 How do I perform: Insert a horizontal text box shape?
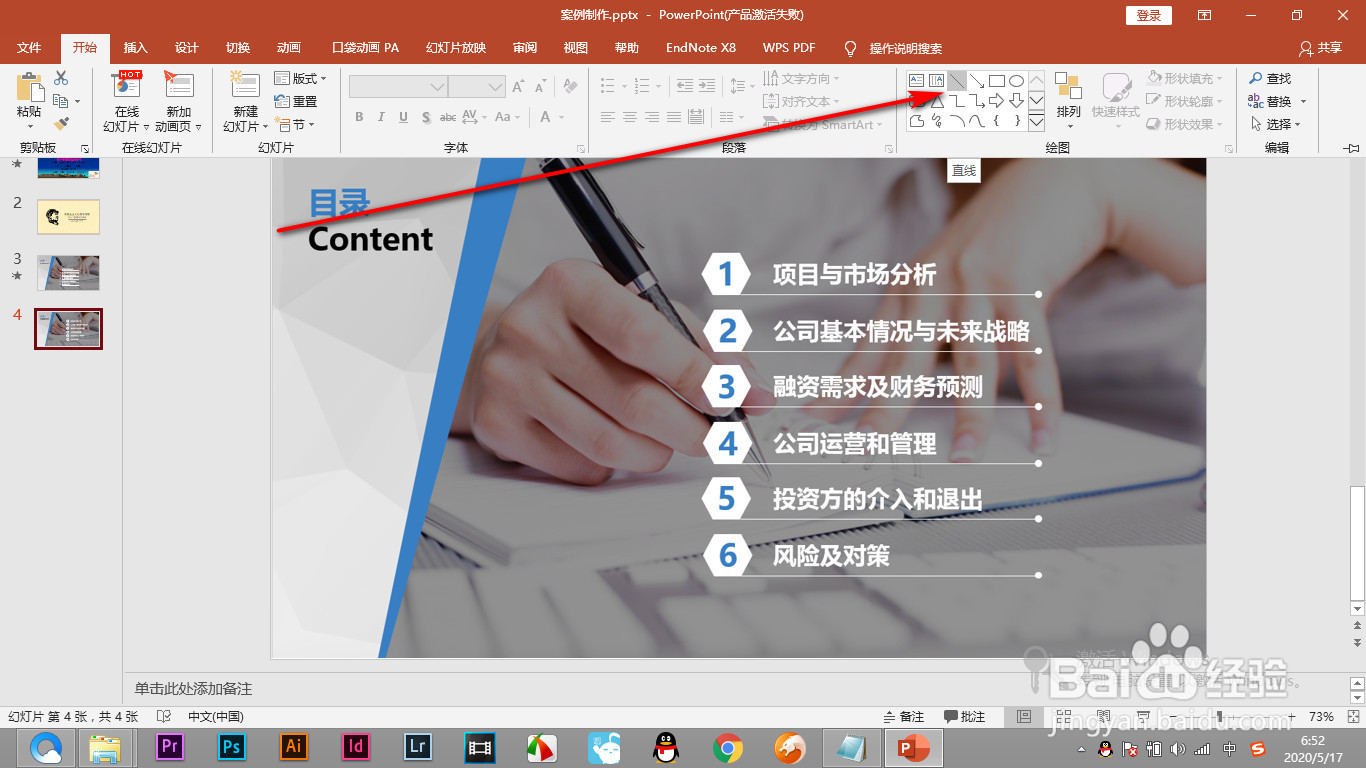pyautogui.click(x=917, y=81)
